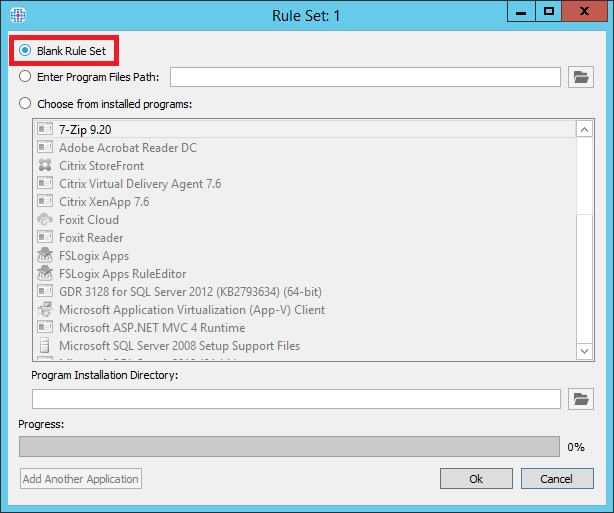614x513 pixels.
Task: Select FSLogix Apps RuleEditor entry
Action: 305,274
